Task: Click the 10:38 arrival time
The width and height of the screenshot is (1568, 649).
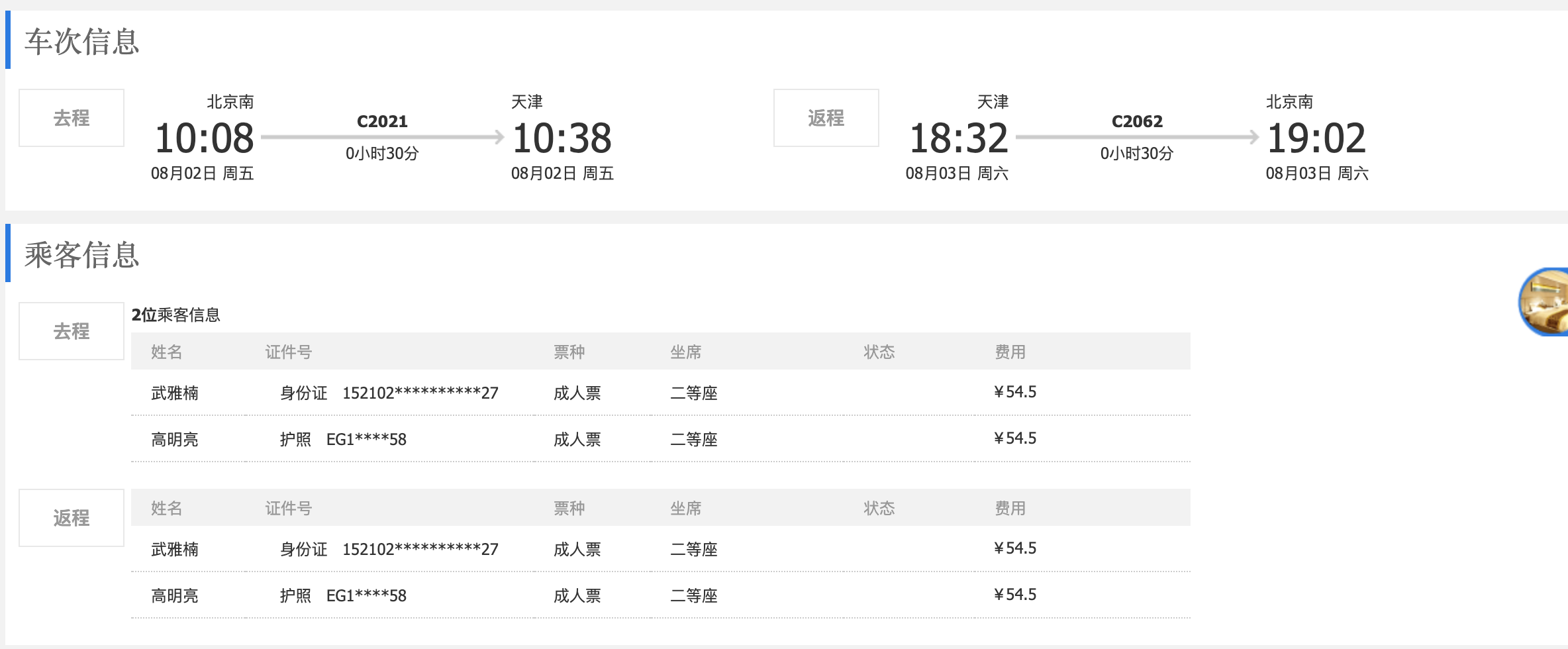Action: click(x=562, y=138)
